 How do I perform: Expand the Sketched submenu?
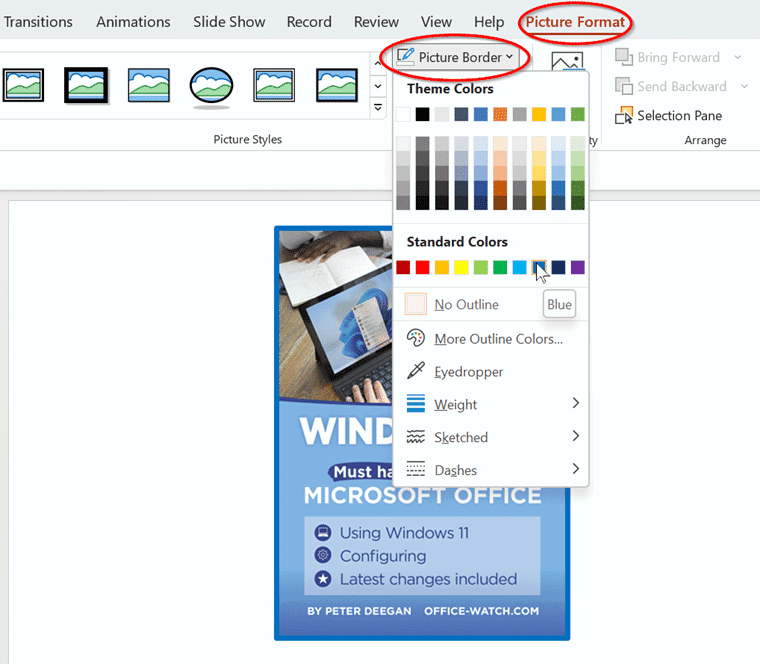point(575,437)
